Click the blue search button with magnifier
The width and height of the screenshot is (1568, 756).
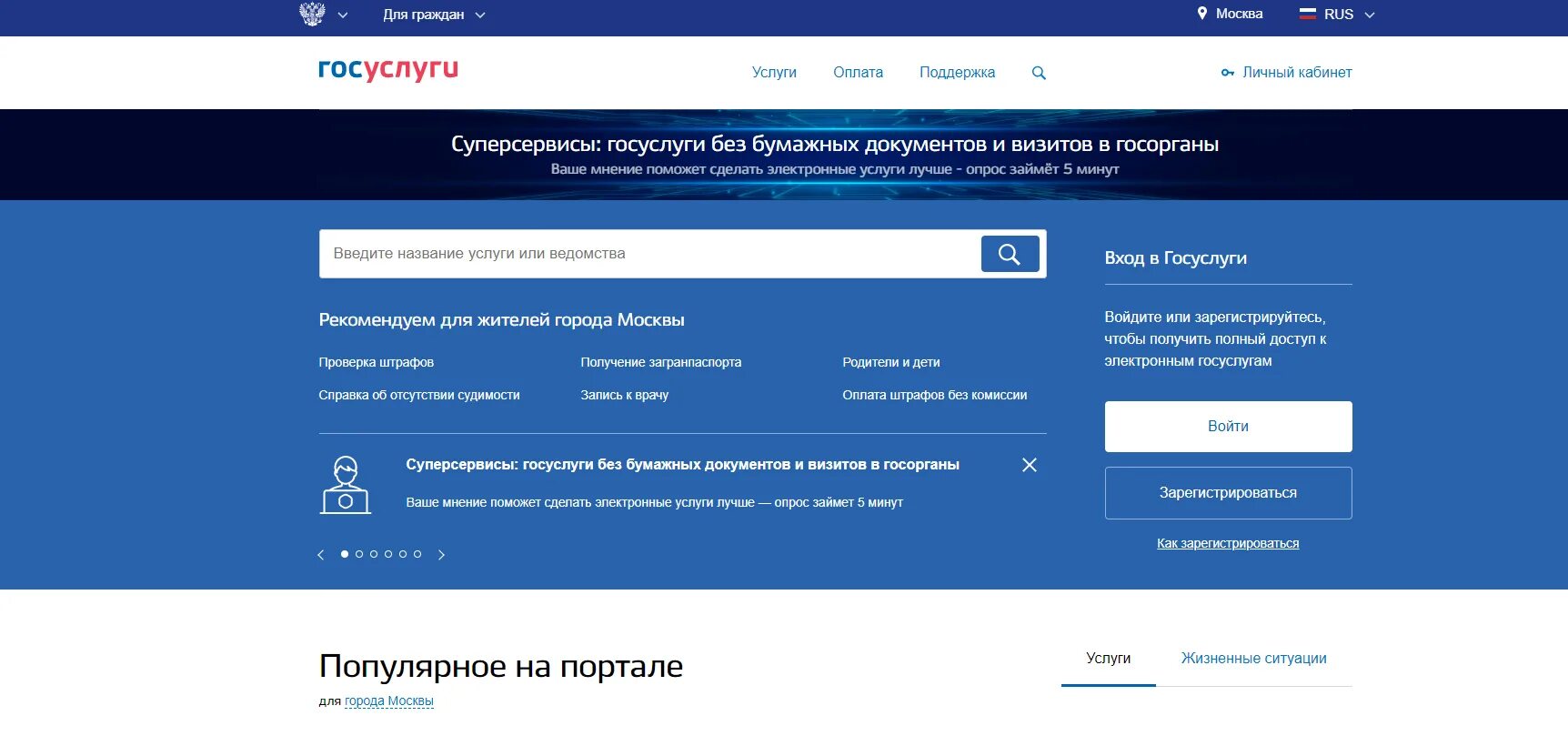coord(1010,254)
